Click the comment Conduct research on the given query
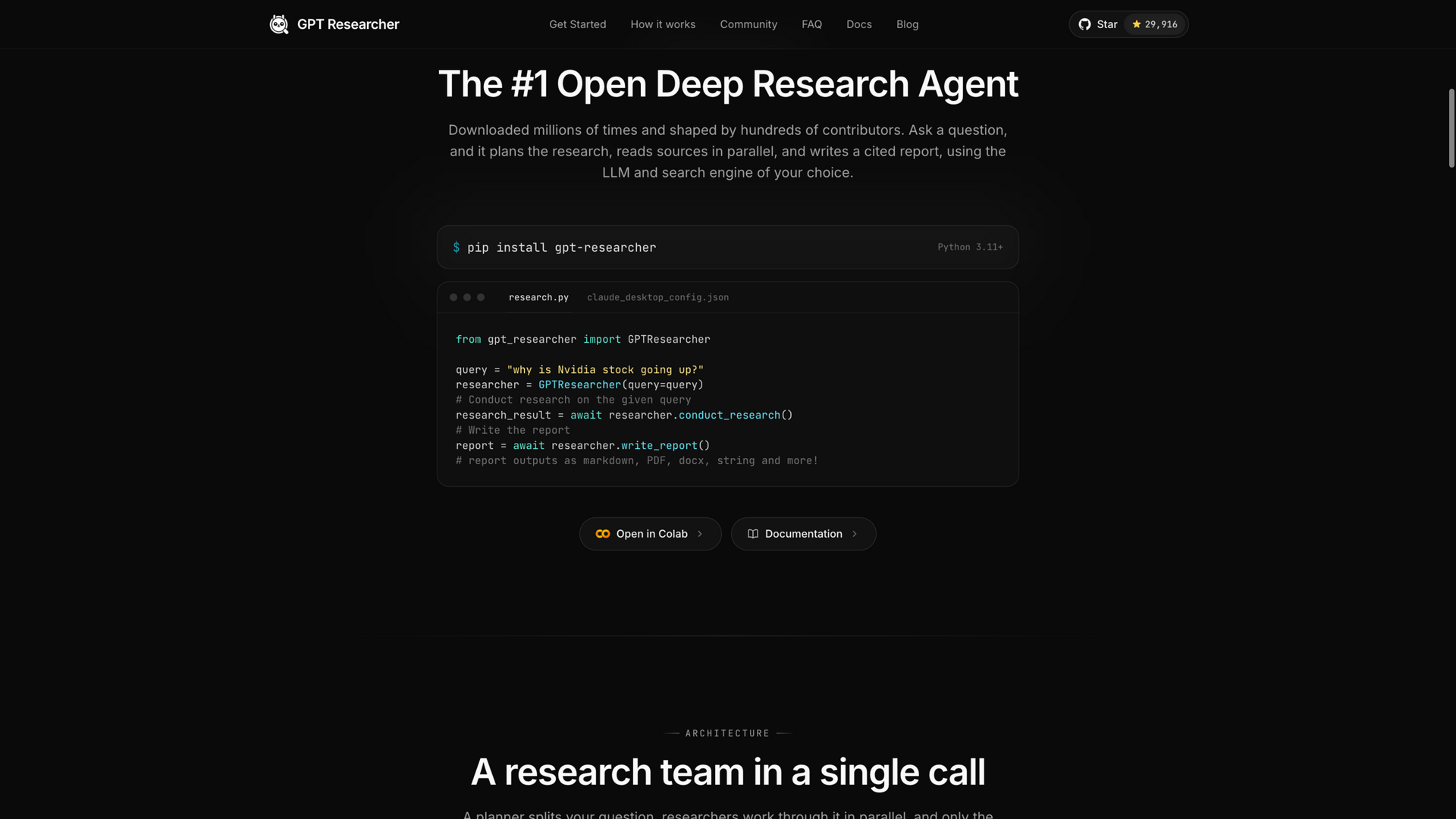 click(573, 400)
